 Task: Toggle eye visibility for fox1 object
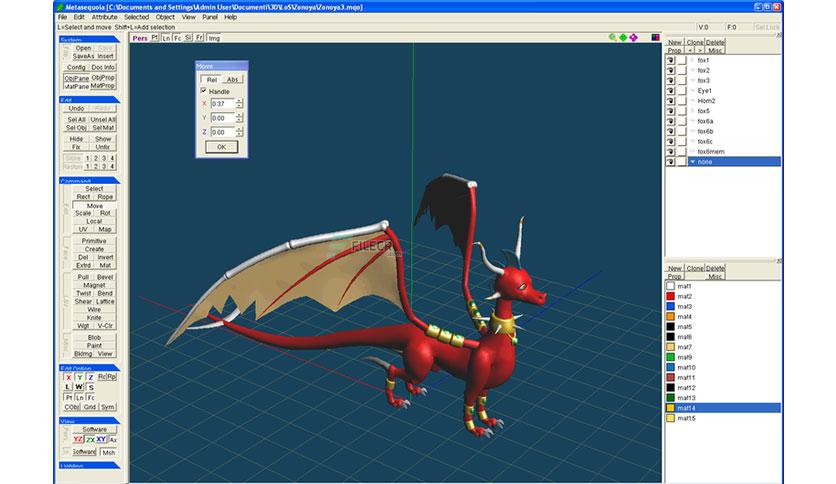[670, 60]
